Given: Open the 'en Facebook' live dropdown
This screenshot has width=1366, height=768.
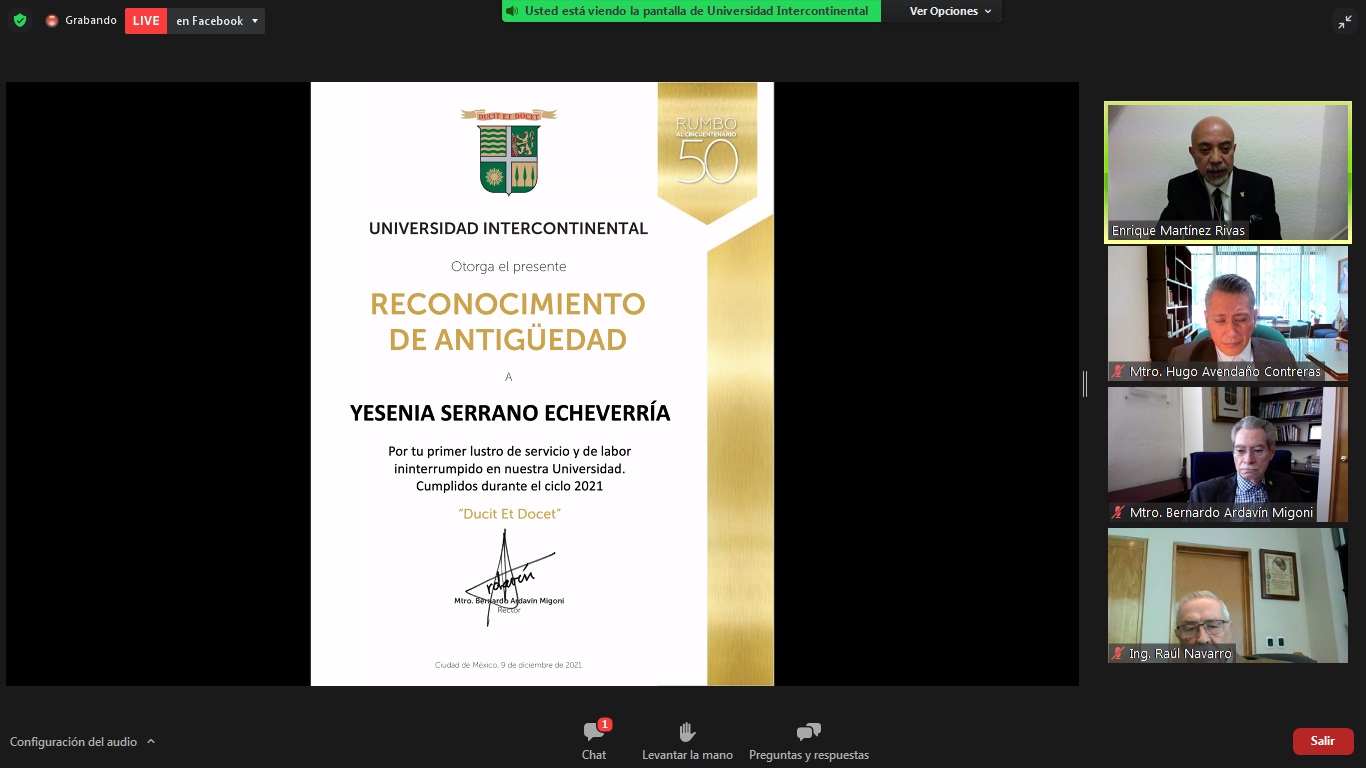Looking at the screenshot, I should coord(216,21).
